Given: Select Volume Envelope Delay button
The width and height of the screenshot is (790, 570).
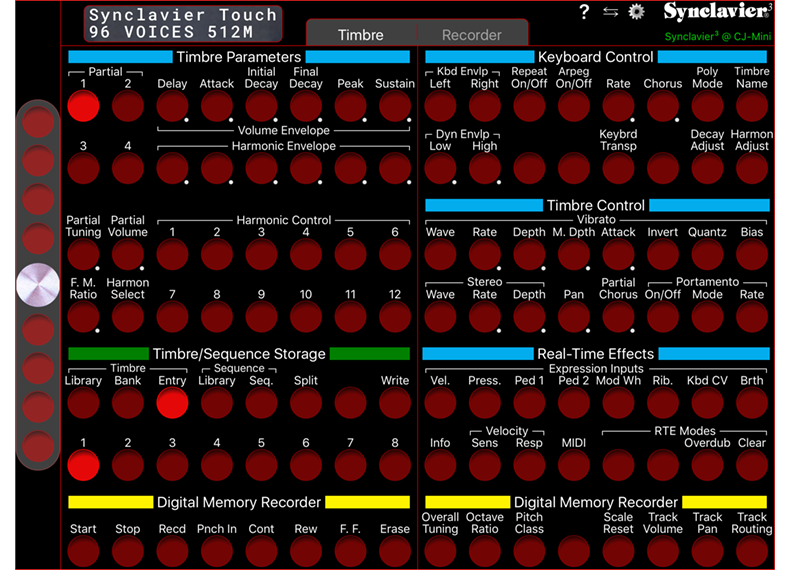Looking at the screenshot, I should tap(172, 106).
